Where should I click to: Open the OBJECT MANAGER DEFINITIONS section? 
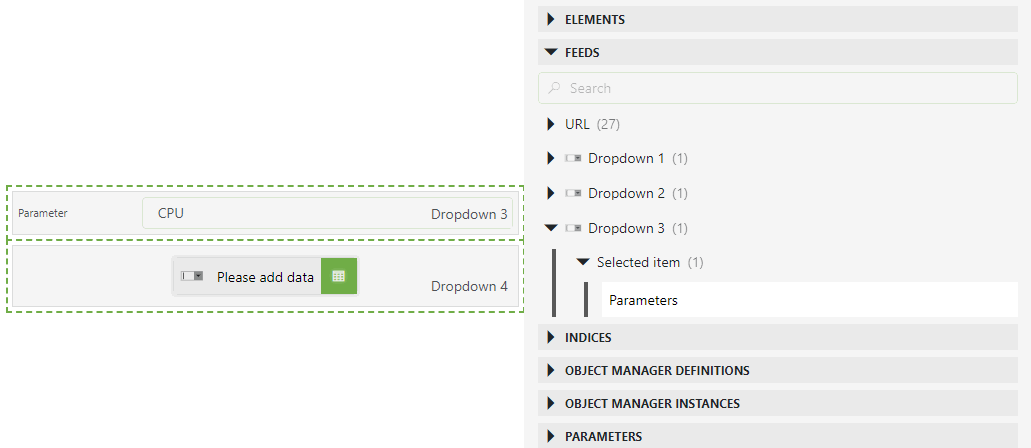coord(778,370)
